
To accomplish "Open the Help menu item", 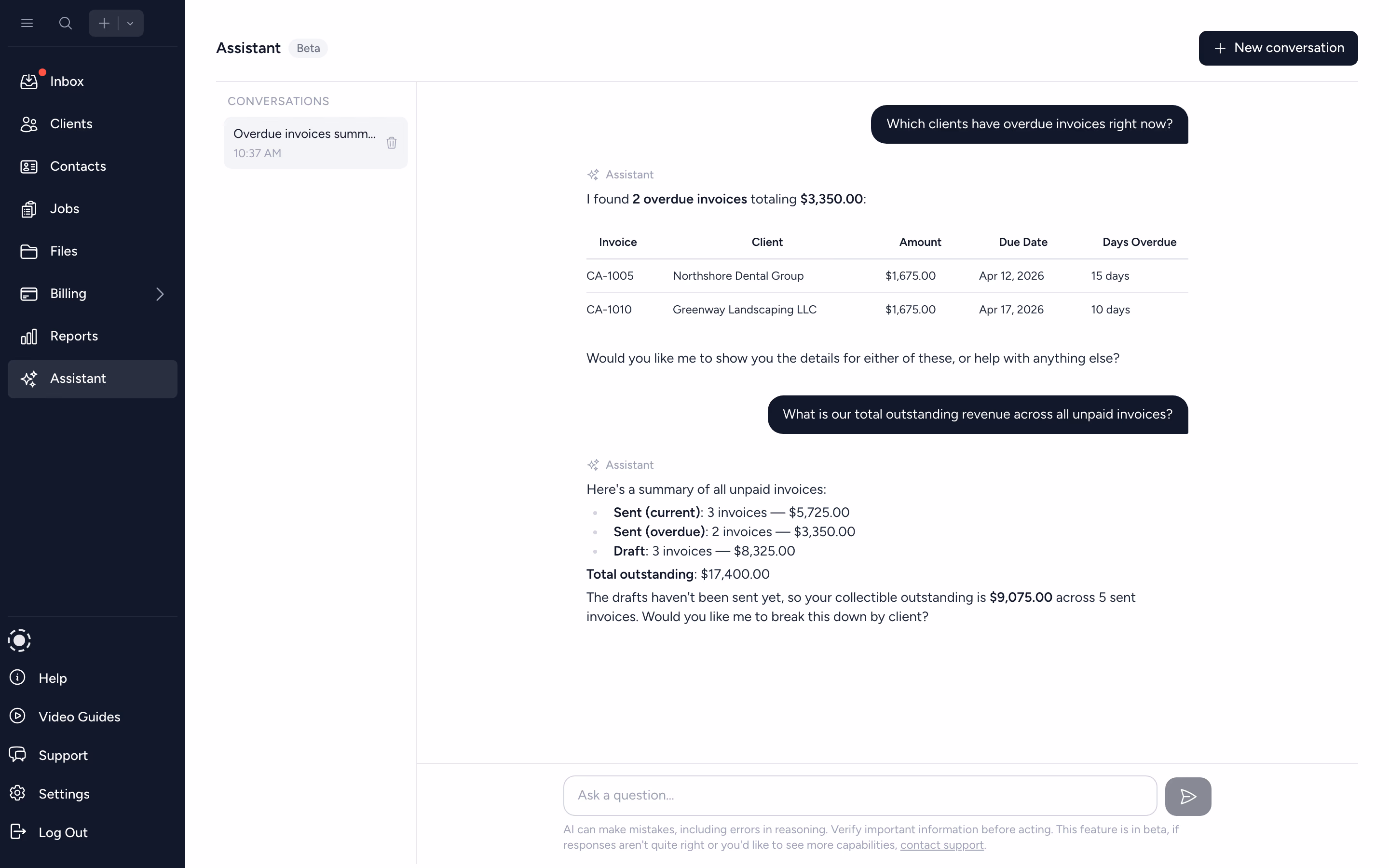I will click(x=52, y=678).
